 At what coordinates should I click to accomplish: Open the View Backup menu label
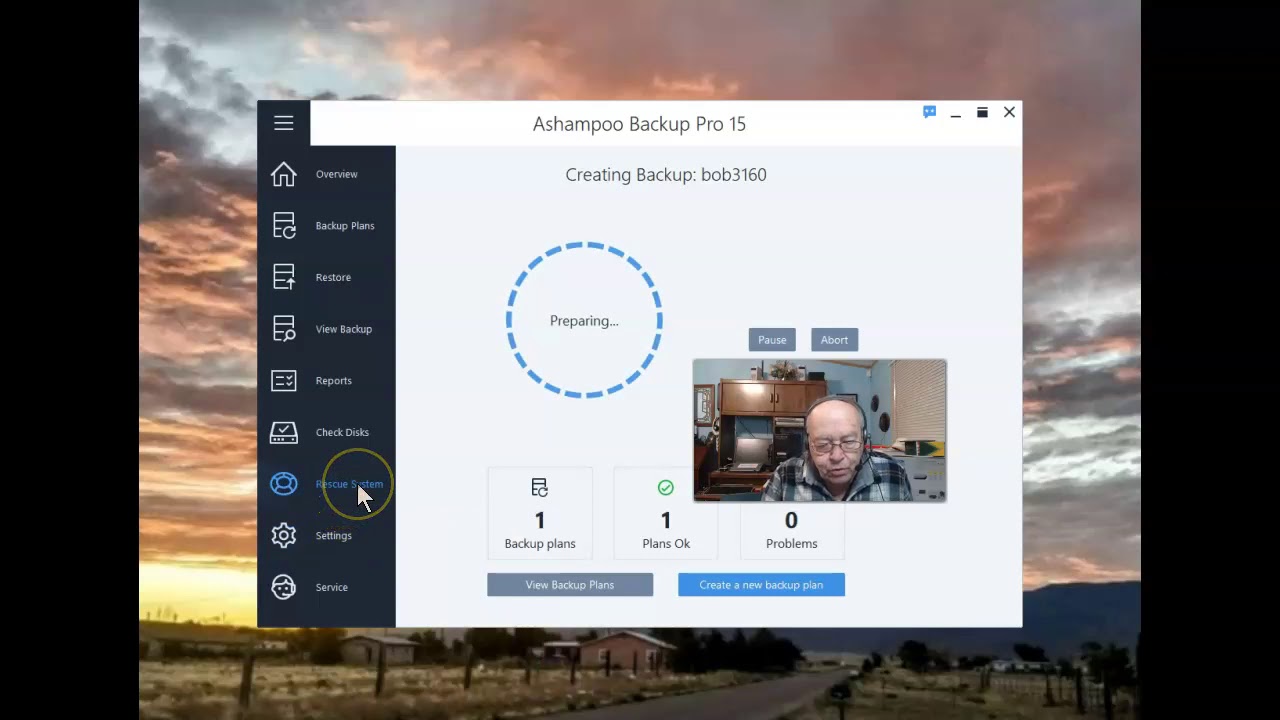343,329
